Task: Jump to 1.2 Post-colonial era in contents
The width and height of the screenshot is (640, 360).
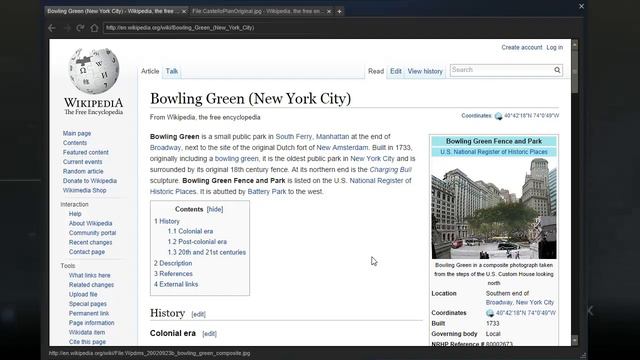Action: click(x=197, y=242)
